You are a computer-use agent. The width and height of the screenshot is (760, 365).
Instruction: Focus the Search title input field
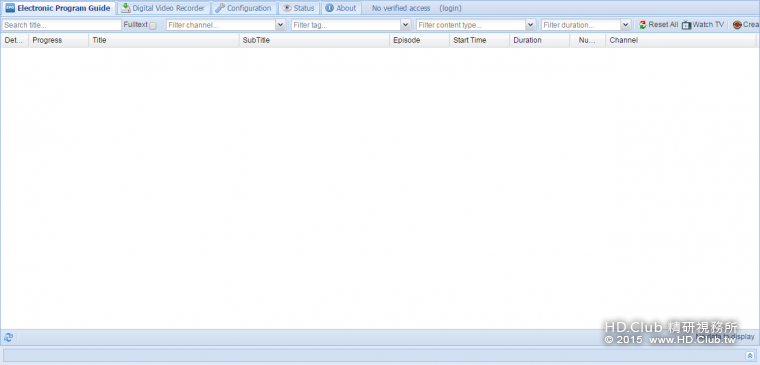[62, 25]
